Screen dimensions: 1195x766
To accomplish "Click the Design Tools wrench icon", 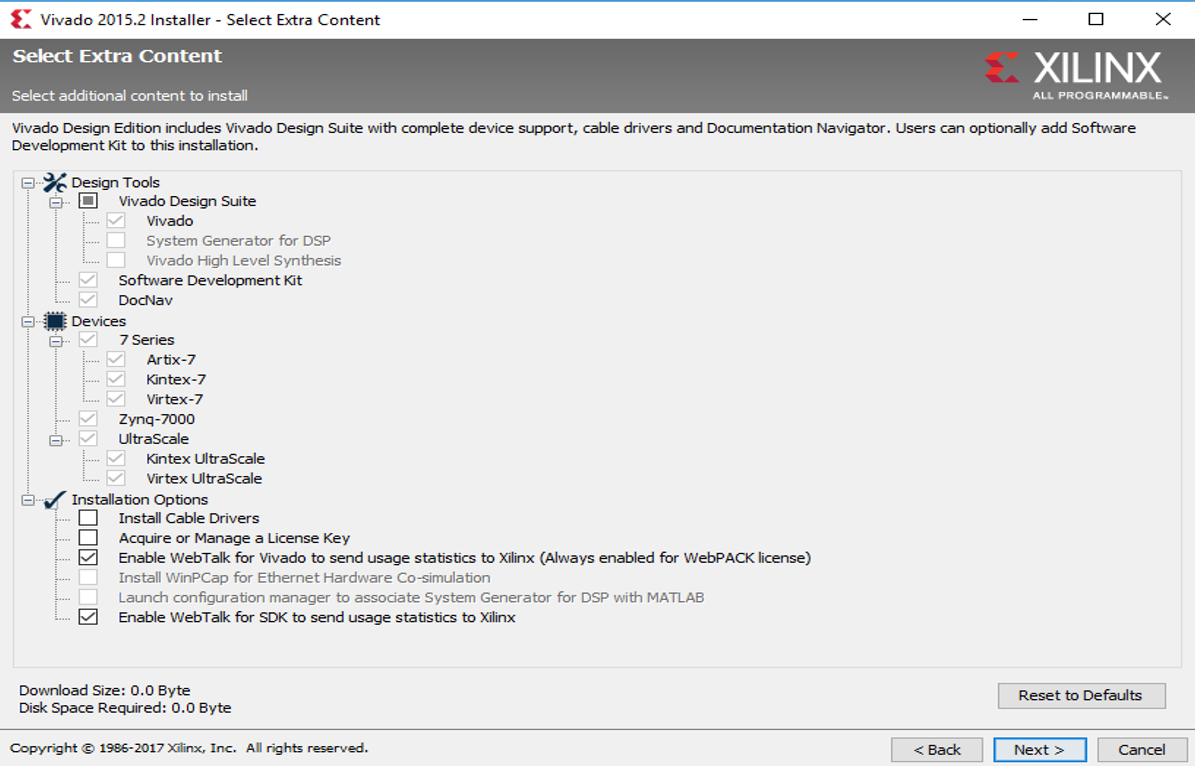I will coord(54,182).
